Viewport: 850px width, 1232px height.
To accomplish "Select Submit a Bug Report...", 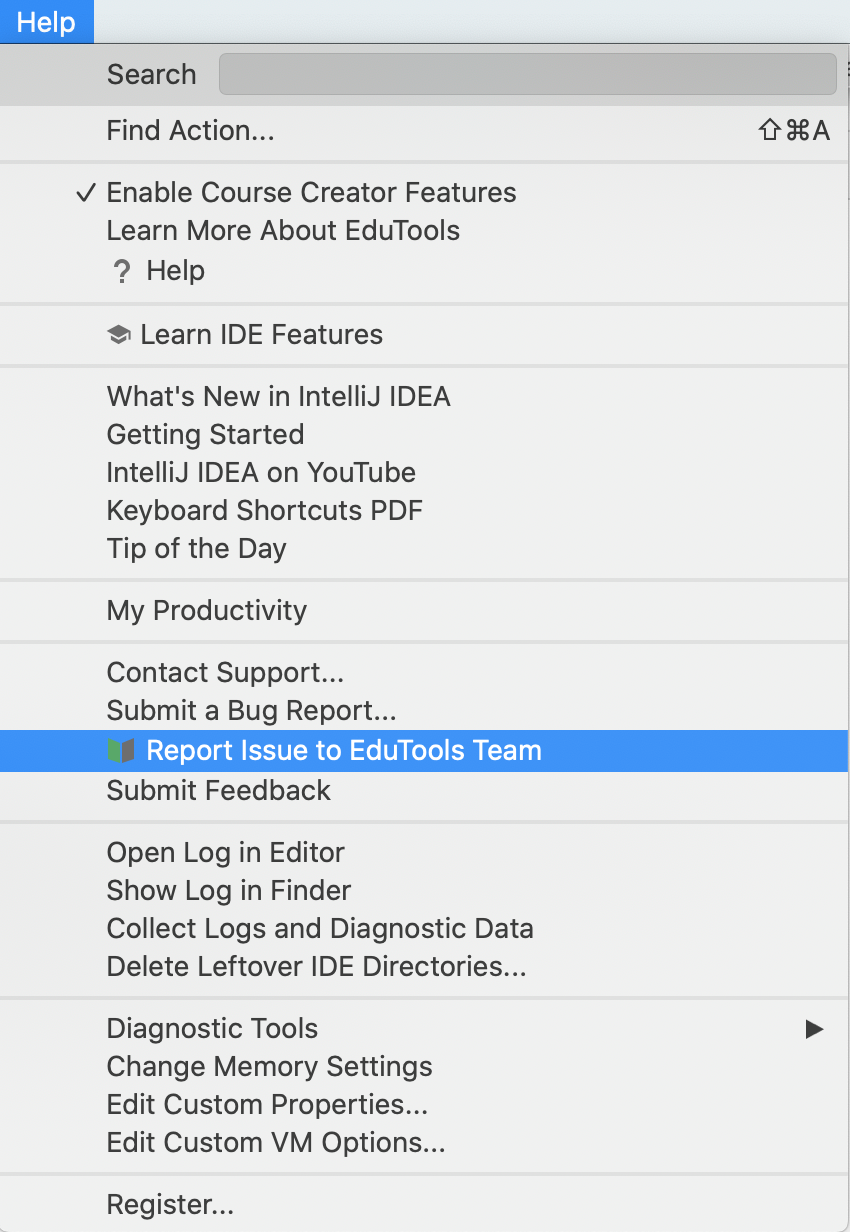I will click(x=424, y=710).
